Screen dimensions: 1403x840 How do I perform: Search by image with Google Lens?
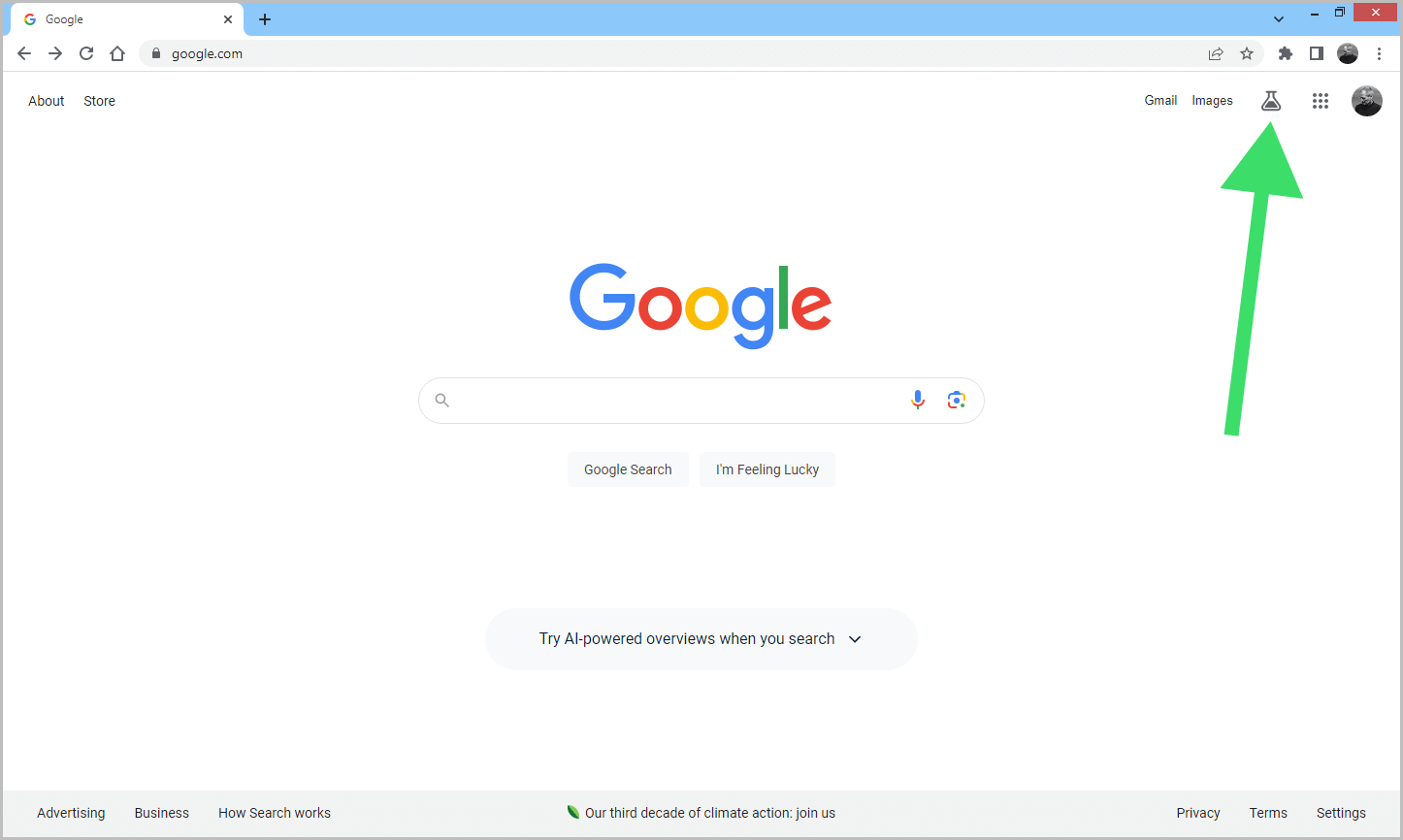[956, 399]
